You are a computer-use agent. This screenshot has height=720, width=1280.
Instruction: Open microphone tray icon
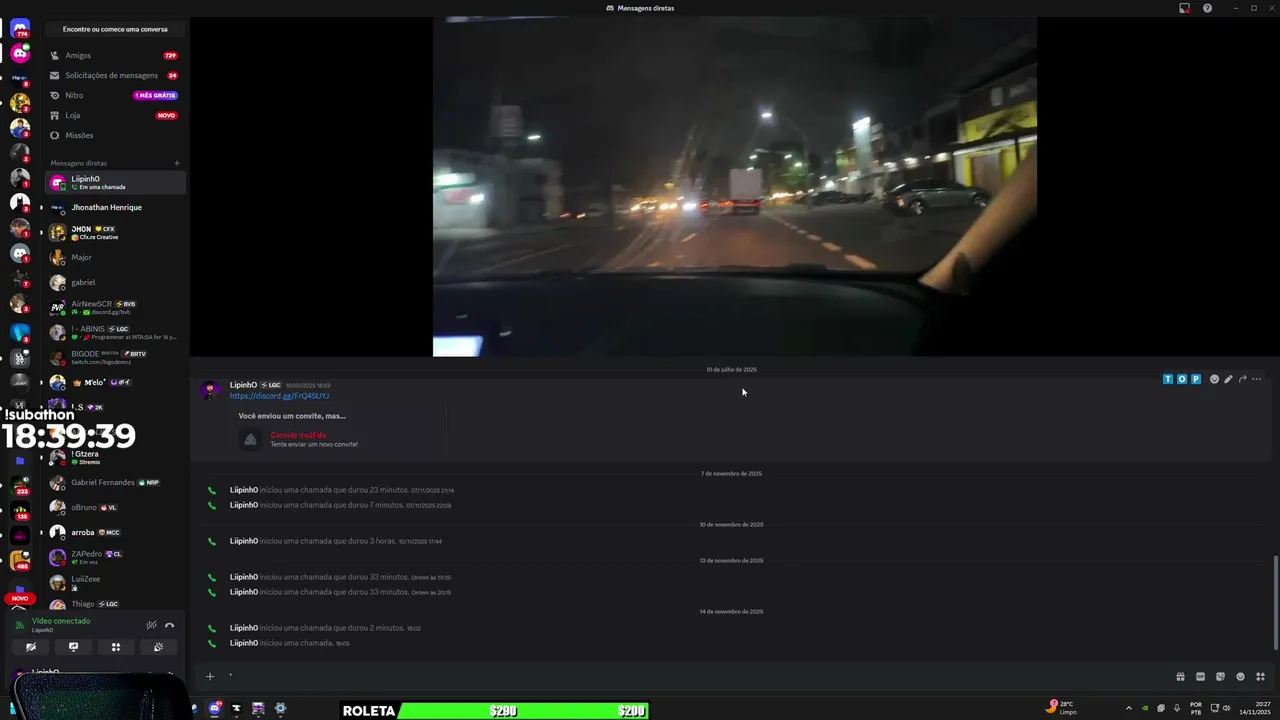click(1177, 708)
